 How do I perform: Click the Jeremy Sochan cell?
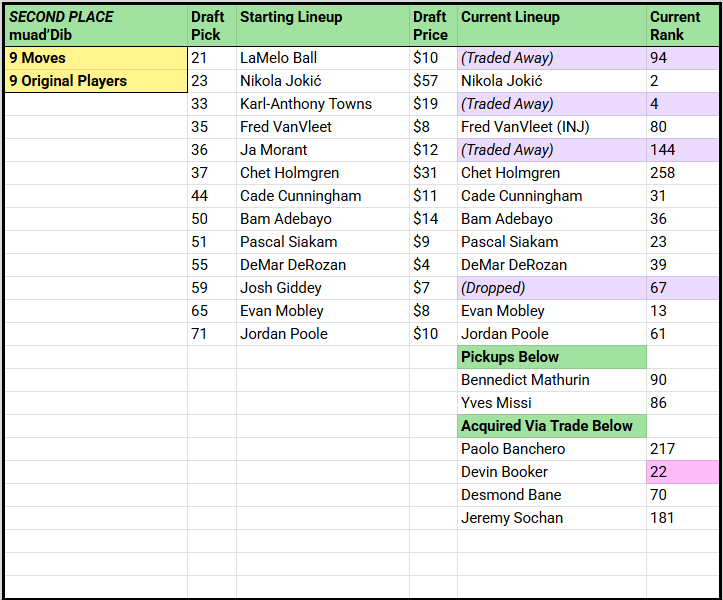[551, 518]
